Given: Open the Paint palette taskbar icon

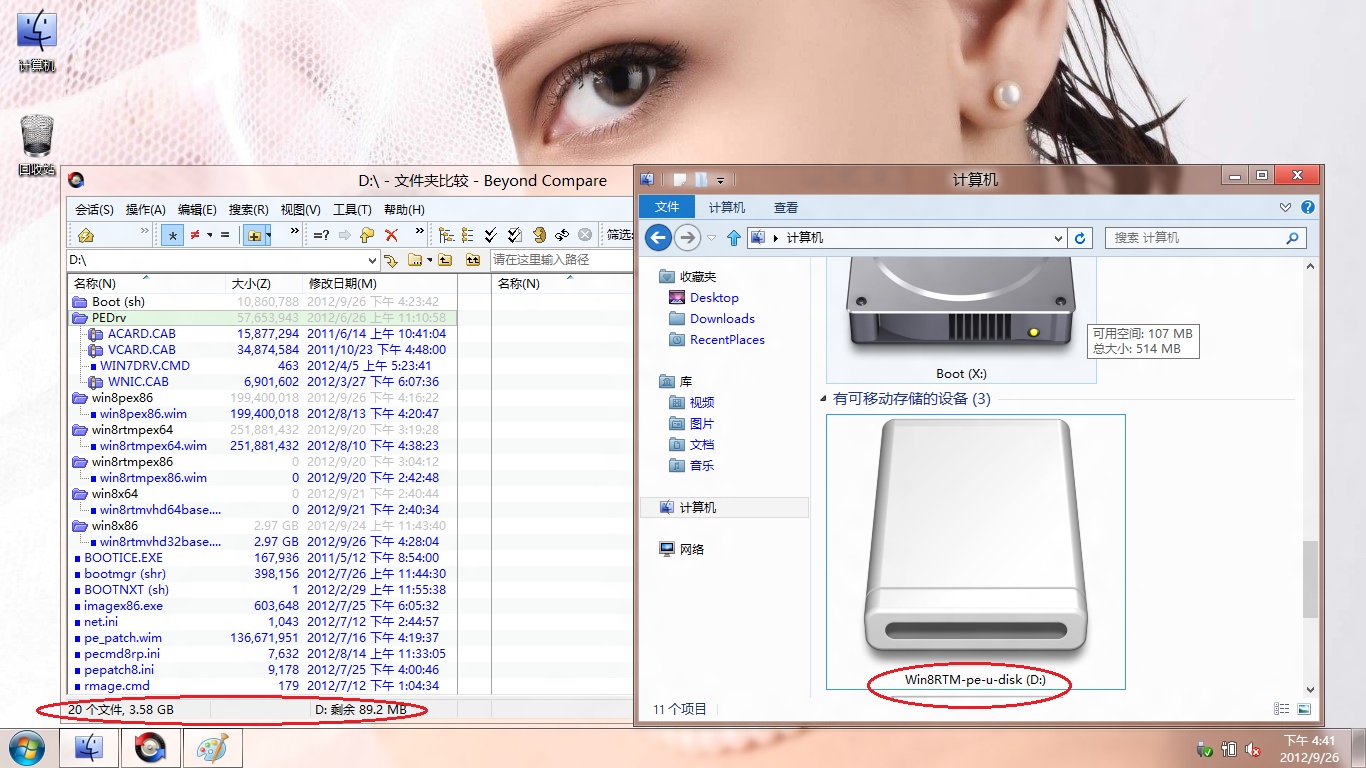Looking at the screenshot, I should (211, 748).
